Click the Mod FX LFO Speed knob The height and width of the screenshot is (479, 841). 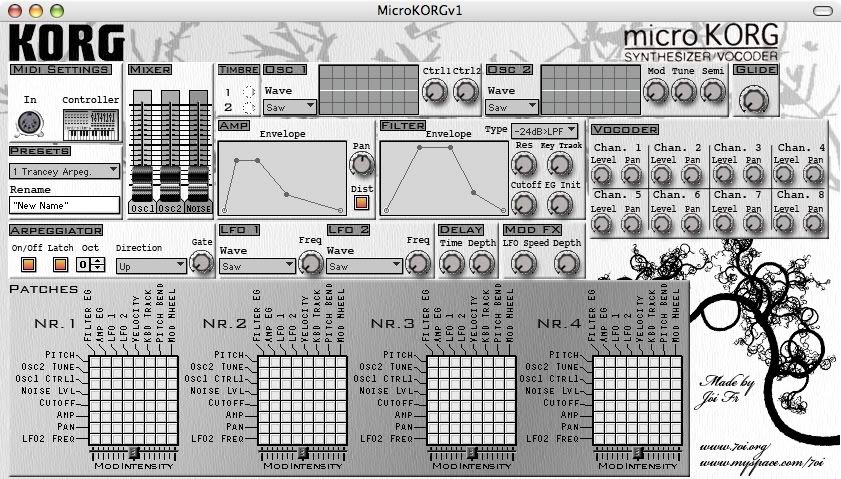[523, 263]
